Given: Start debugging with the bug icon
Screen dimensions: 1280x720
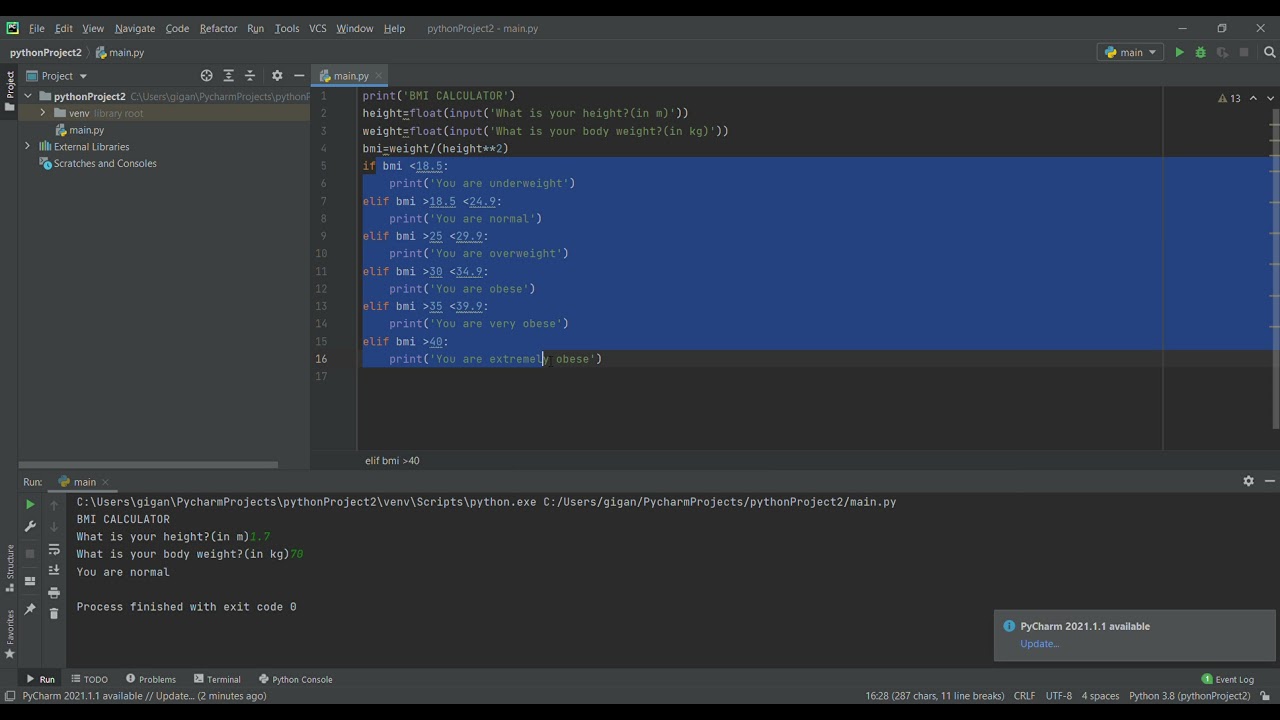Looking at the screenshot, I should [1201, 52].
